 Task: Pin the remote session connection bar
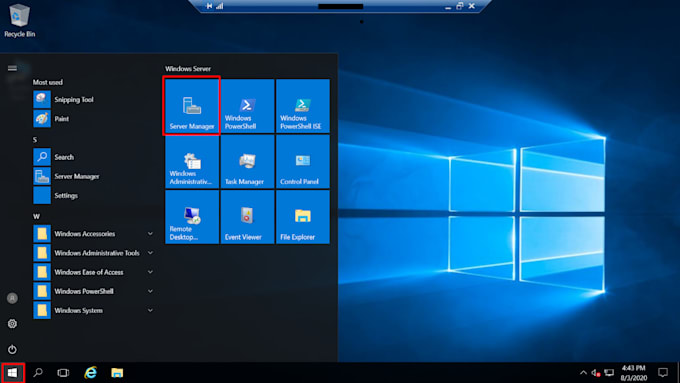209,6
